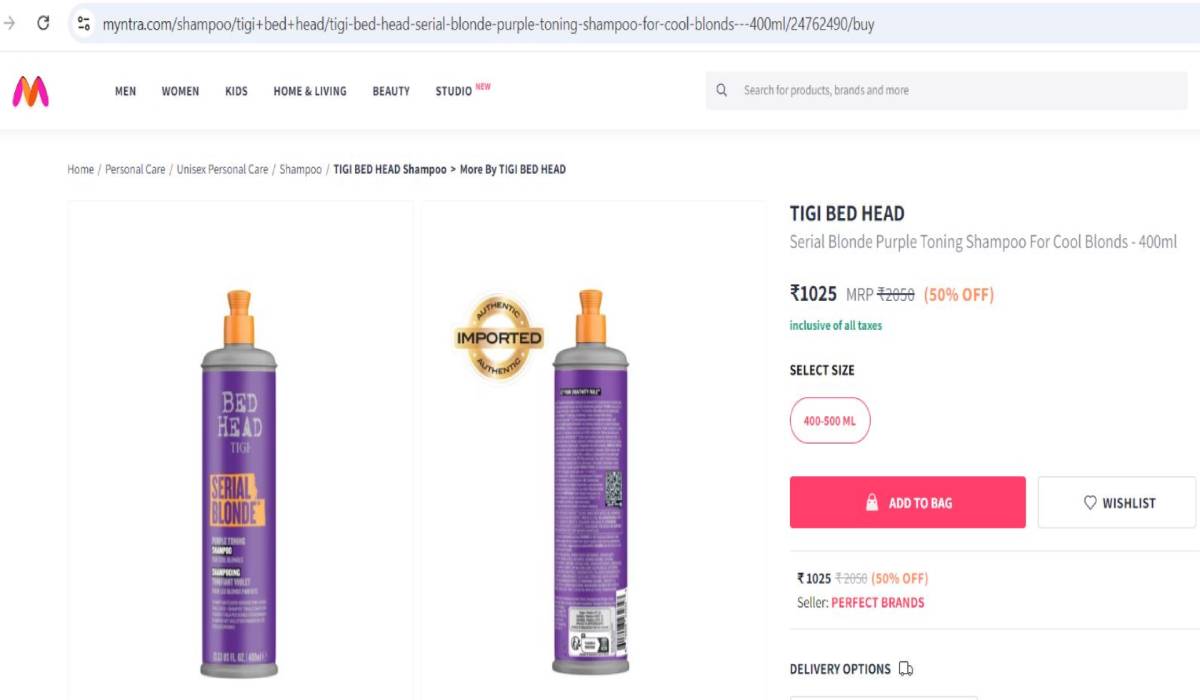Go to Shampoo breadcrumb link

(x=300, y=170)
